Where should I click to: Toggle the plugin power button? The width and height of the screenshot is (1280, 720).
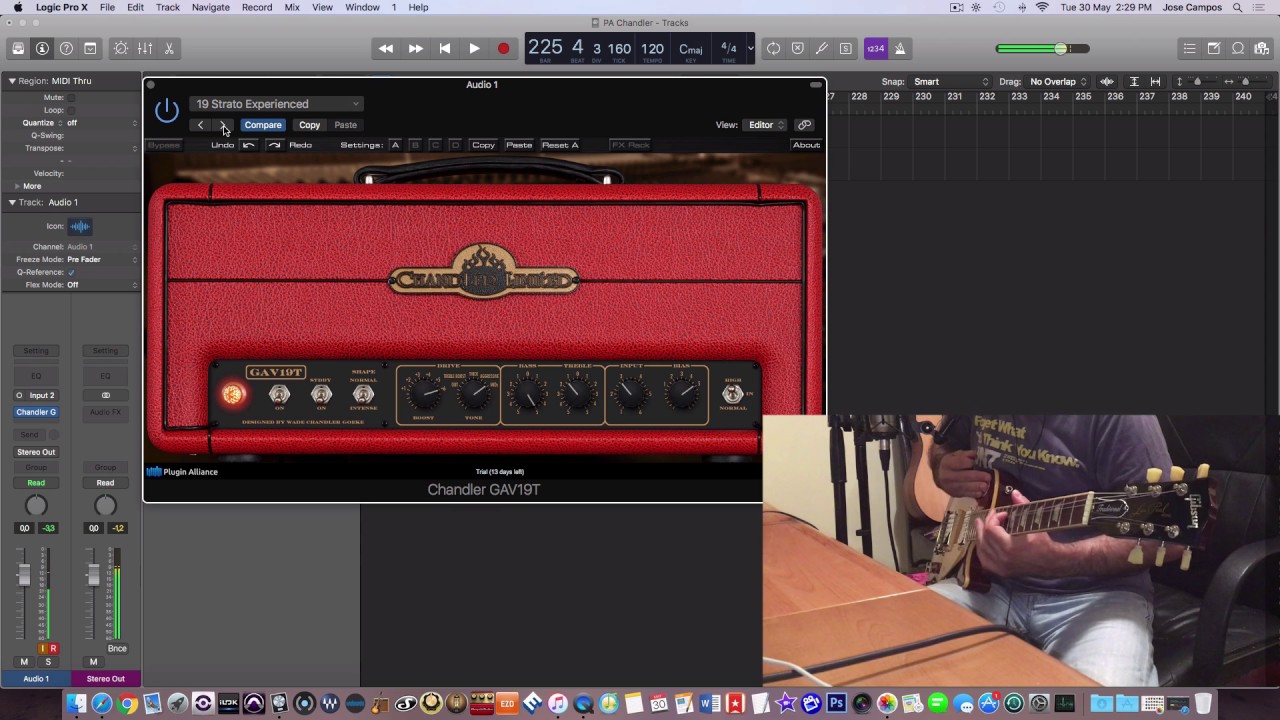click(167, 110)
